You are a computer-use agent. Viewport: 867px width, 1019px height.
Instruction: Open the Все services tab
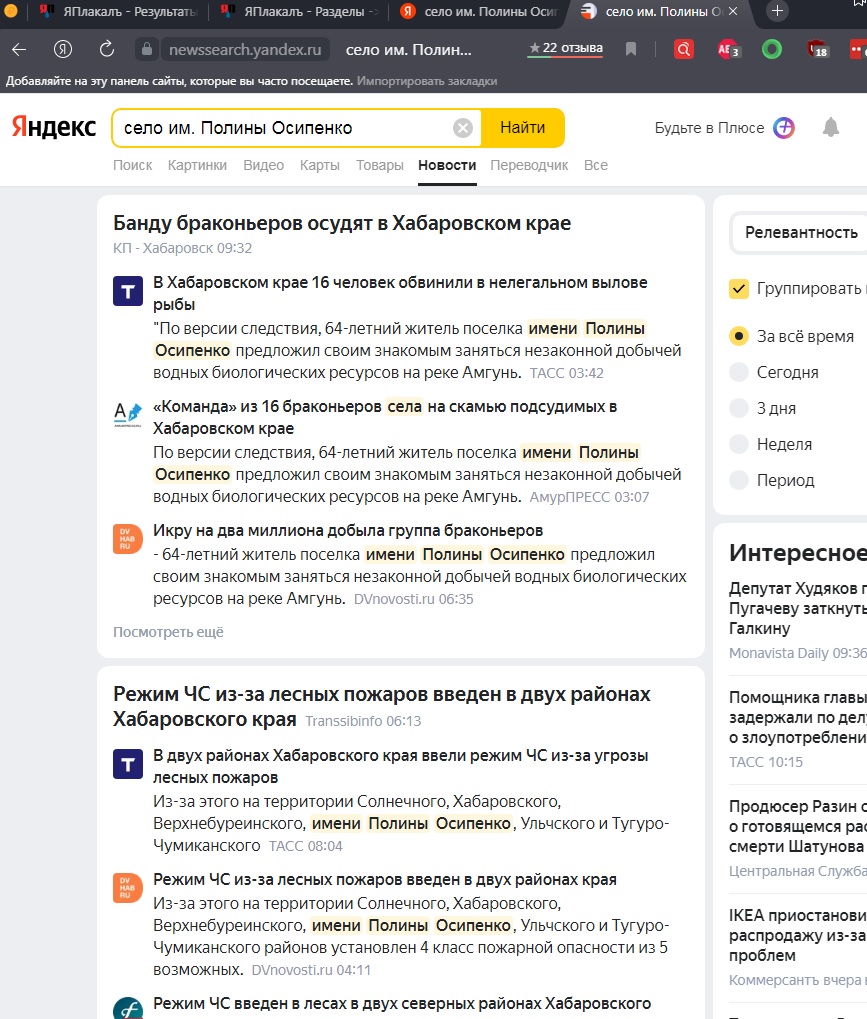click(x=596, y=165)
